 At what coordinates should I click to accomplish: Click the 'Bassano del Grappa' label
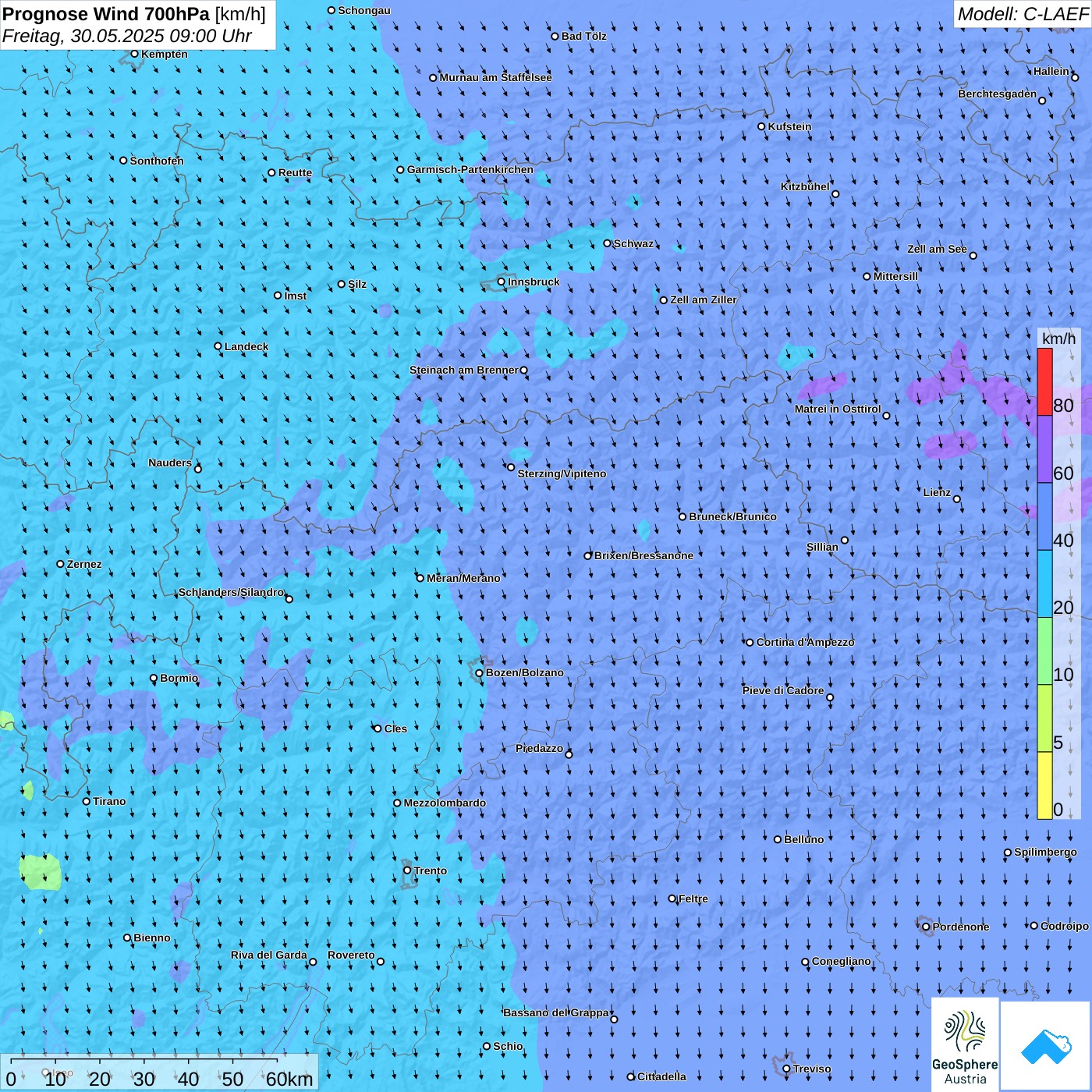click(x=556, y=1012)
